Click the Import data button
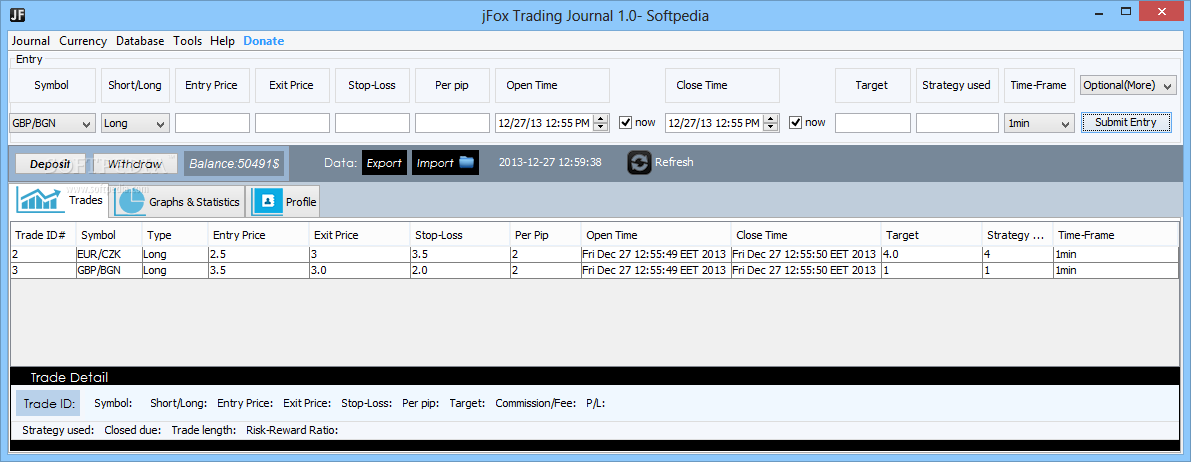The height and width of the screenshot is (462, 1191). coord(445,163)
